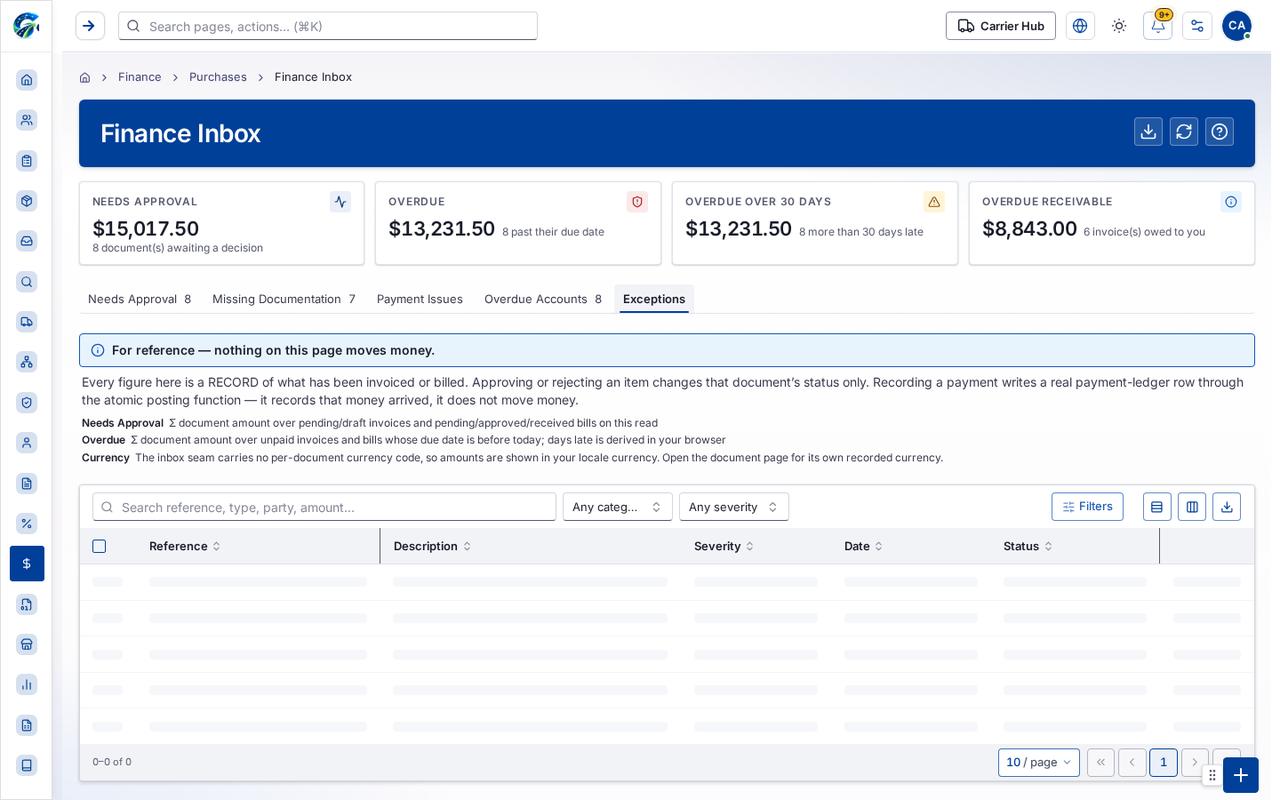
Task: Check the select-all checkbox in table header
Action: (99, 546)
